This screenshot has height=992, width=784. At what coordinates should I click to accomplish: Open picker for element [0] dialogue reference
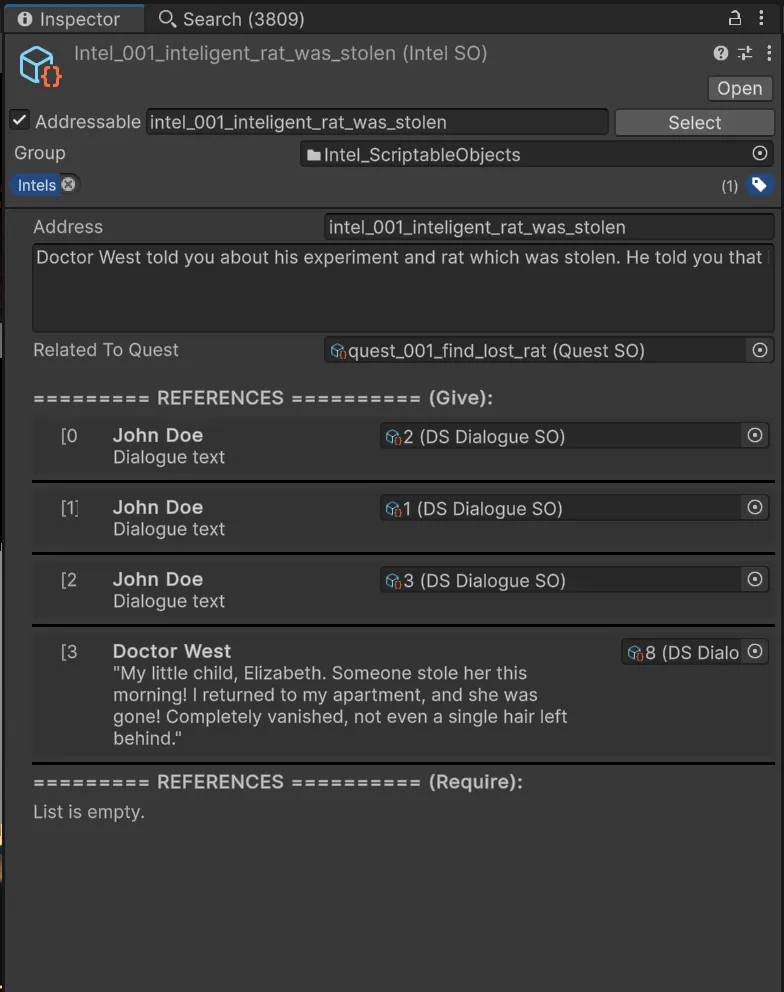click(756, 435)
